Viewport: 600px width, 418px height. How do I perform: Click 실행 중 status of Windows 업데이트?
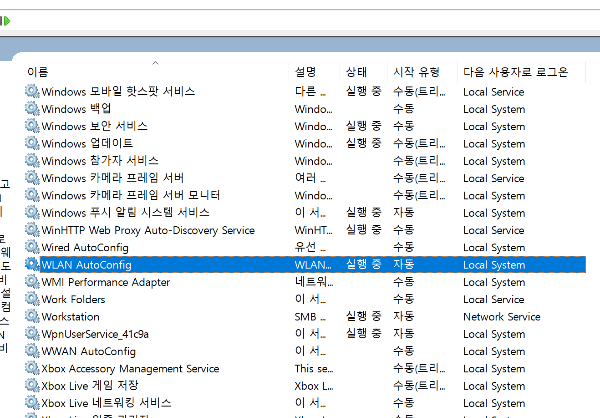[x=364, y=144]
